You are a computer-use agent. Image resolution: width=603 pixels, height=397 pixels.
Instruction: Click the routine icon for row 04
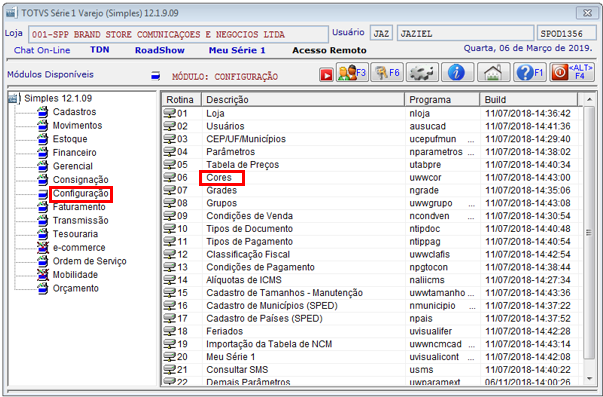coord(169,152)
